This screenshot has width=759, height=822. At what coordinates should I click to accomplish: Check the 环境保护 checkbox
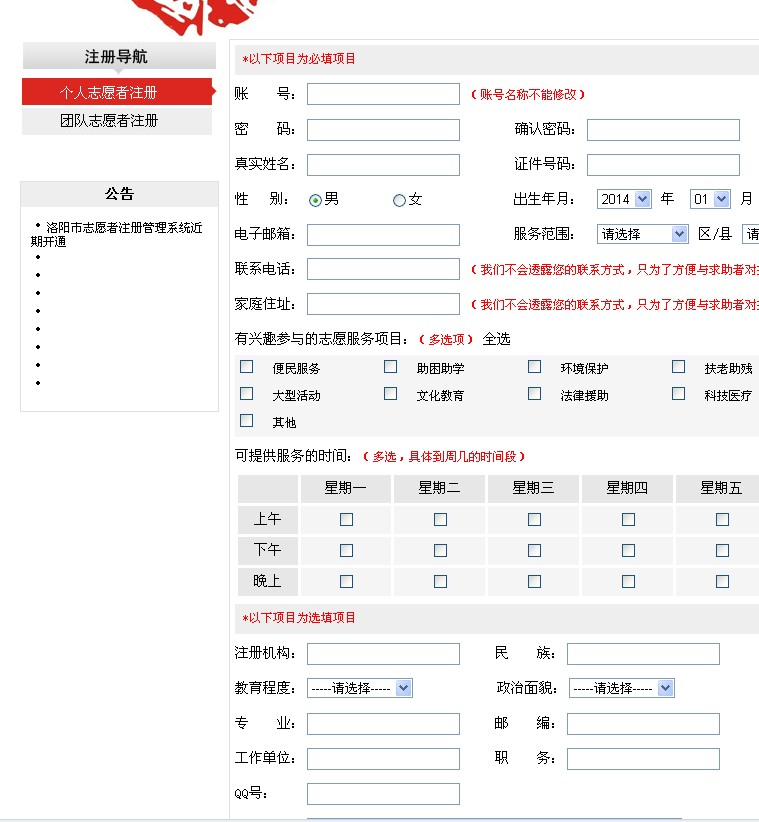[535, 366]
